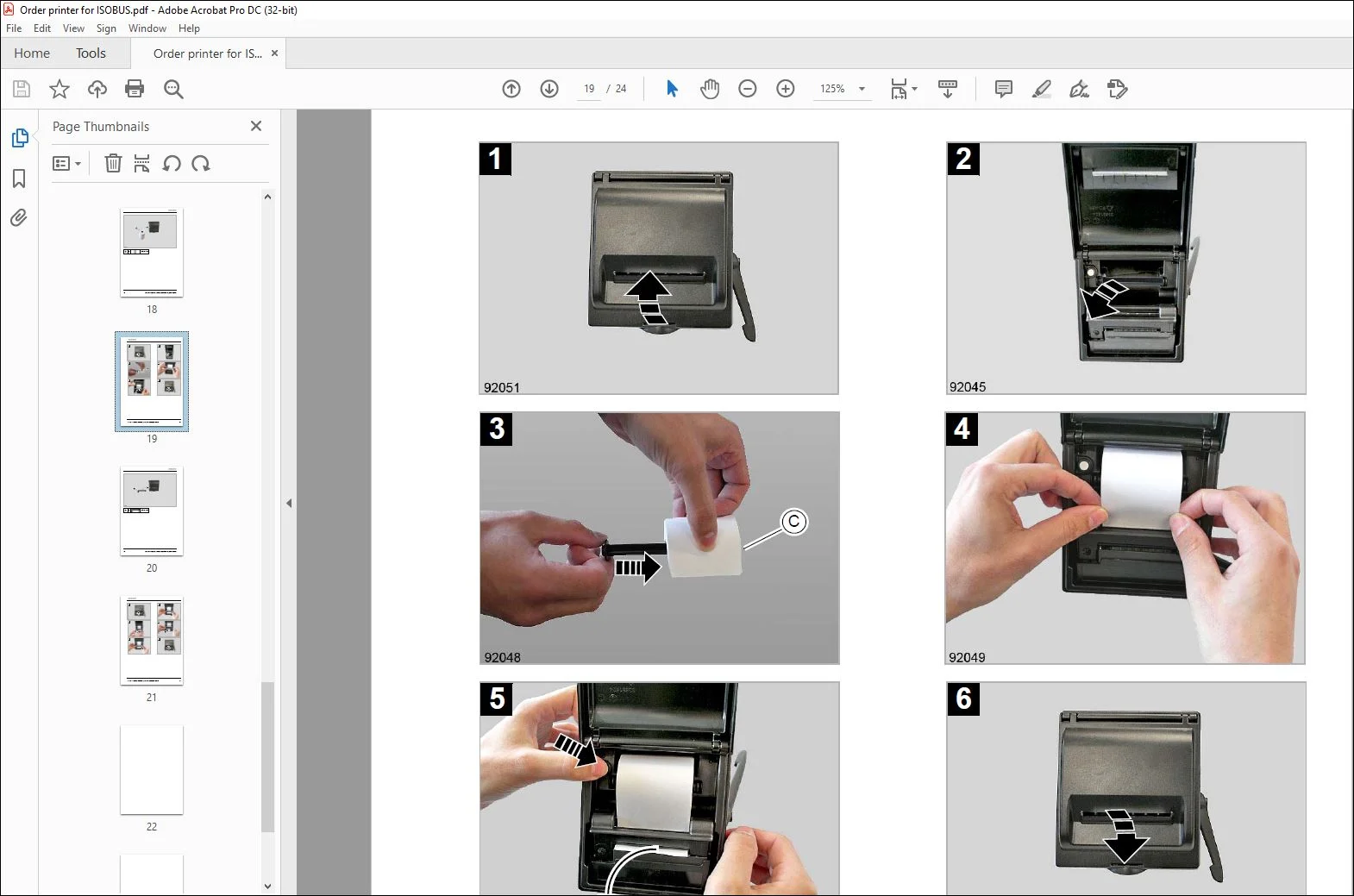This screenshot has height=896, width=1354.
Task: Zoom in with the plus icon
Action: 786,89
